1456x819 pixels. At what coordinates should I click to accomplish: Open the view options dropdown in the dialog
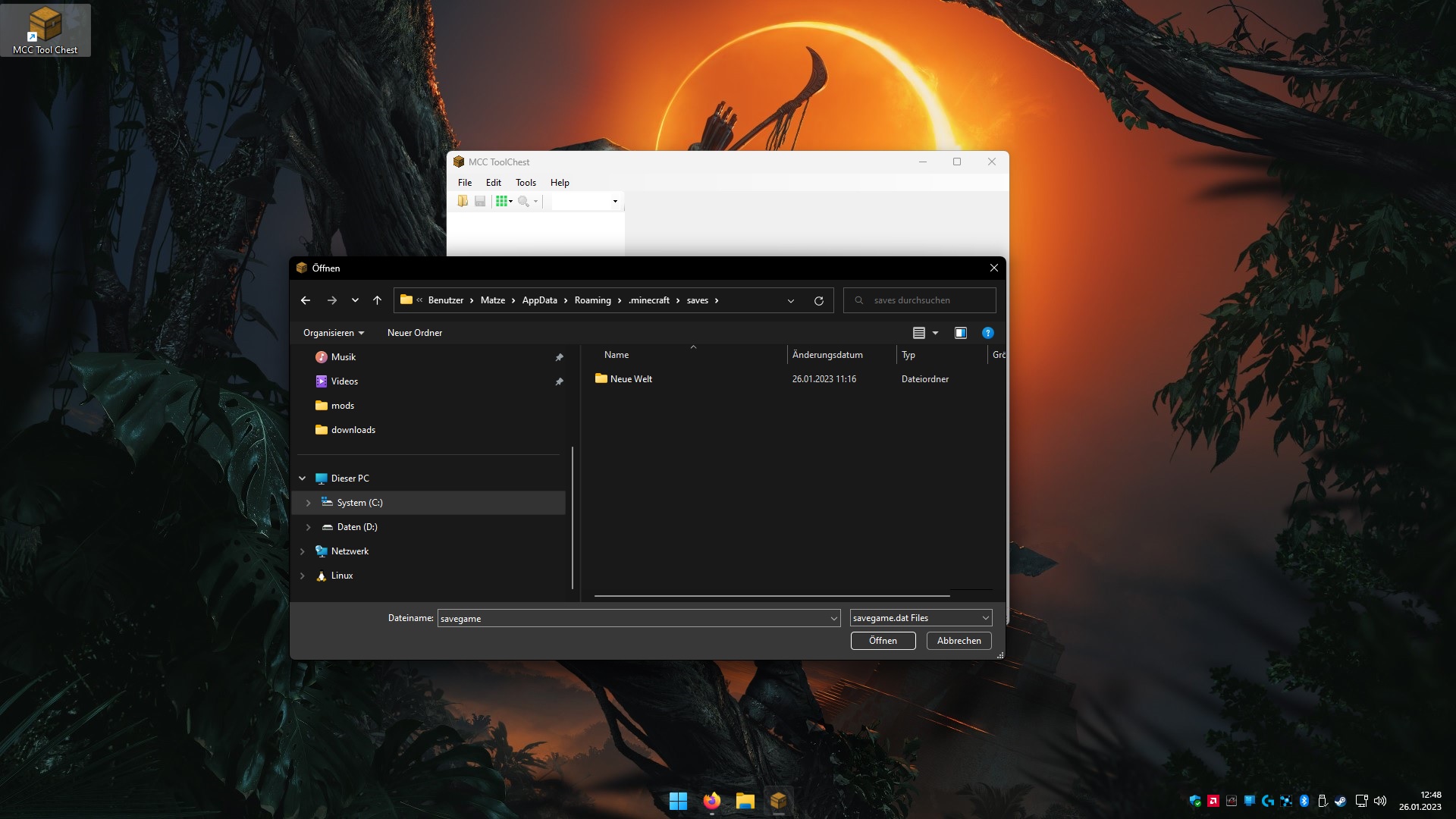(935, 333)
